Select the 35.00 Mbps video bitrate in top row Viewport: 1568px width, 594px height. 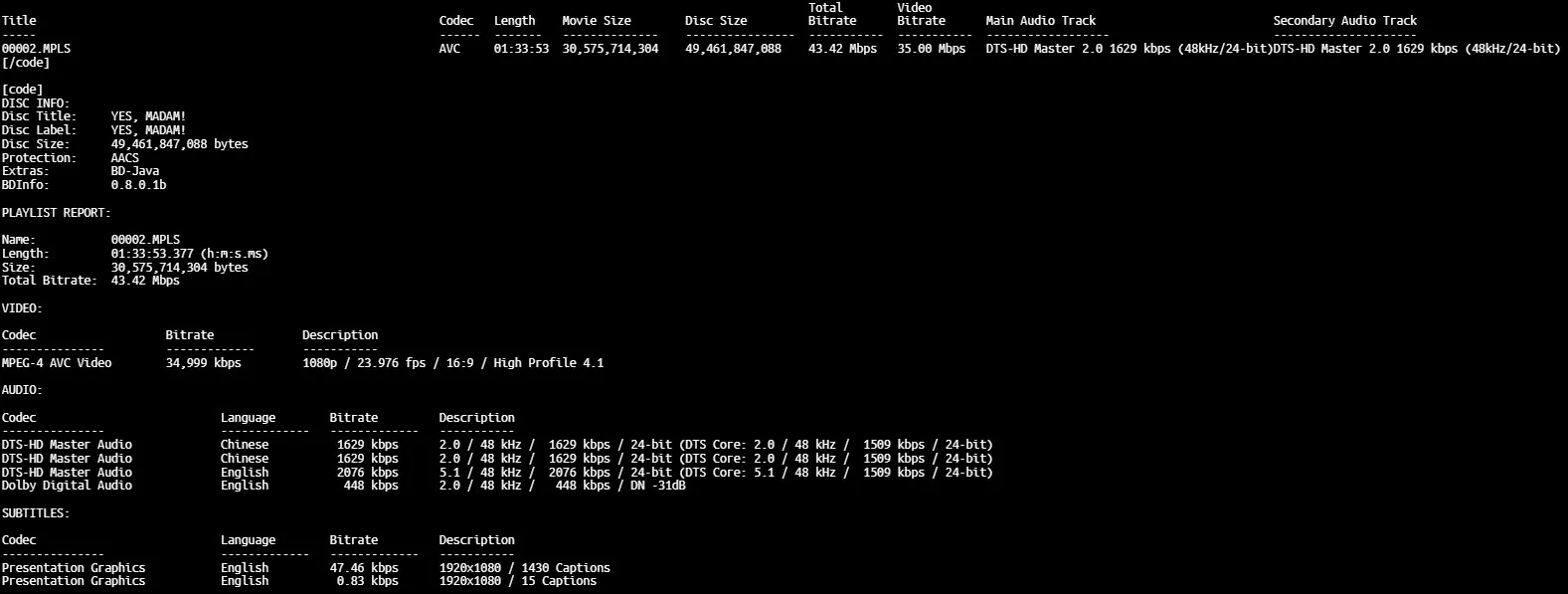(931, 49)
